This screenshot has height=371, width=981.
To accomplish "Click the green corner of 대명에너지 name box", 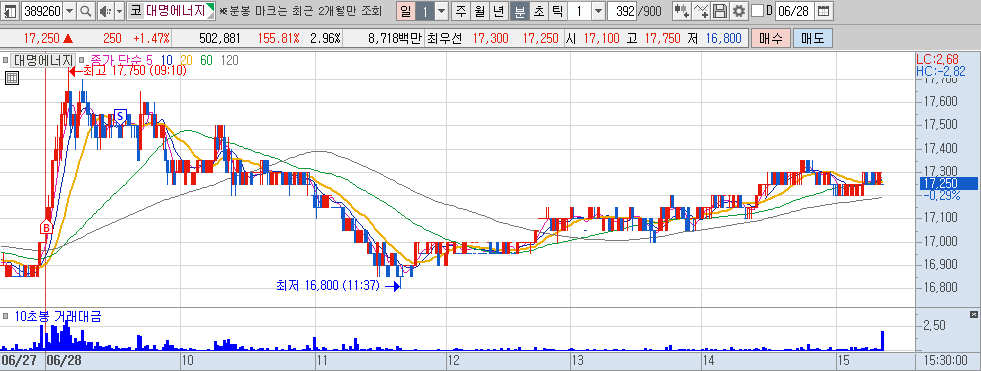I will click(x=210, y=7).
